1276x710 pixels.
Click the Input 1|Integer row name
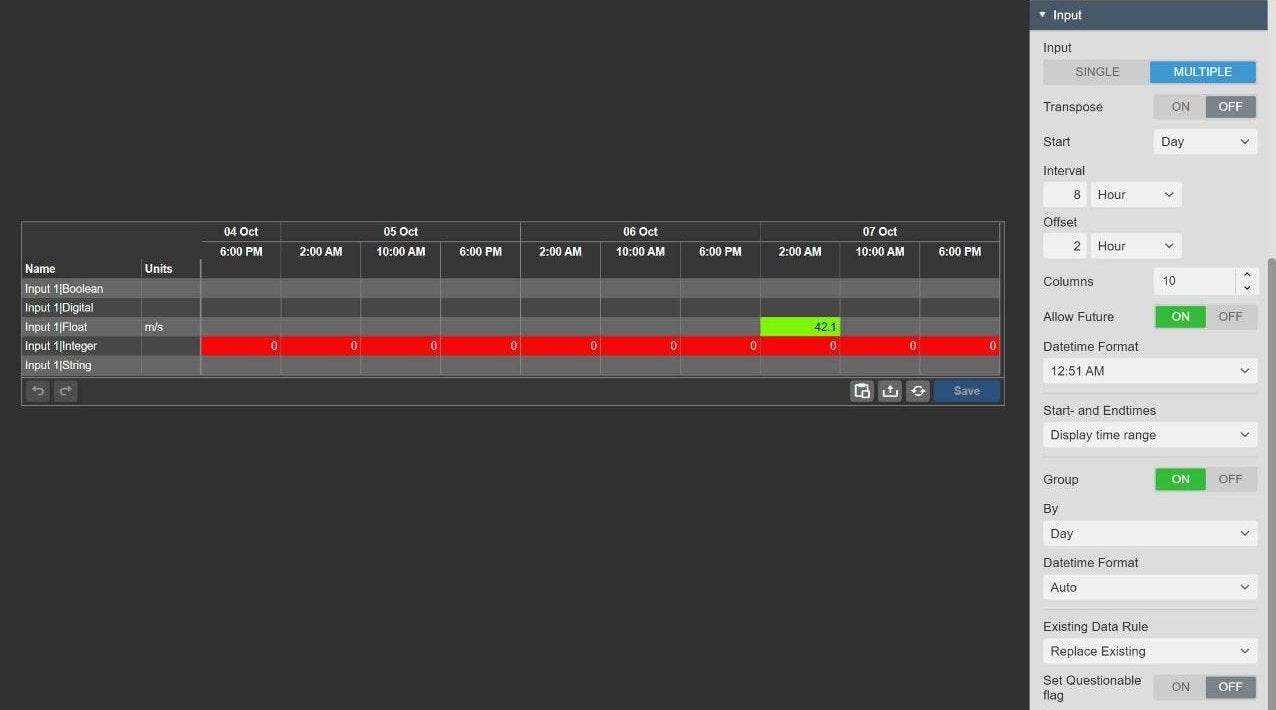click(x=61, y=346)
